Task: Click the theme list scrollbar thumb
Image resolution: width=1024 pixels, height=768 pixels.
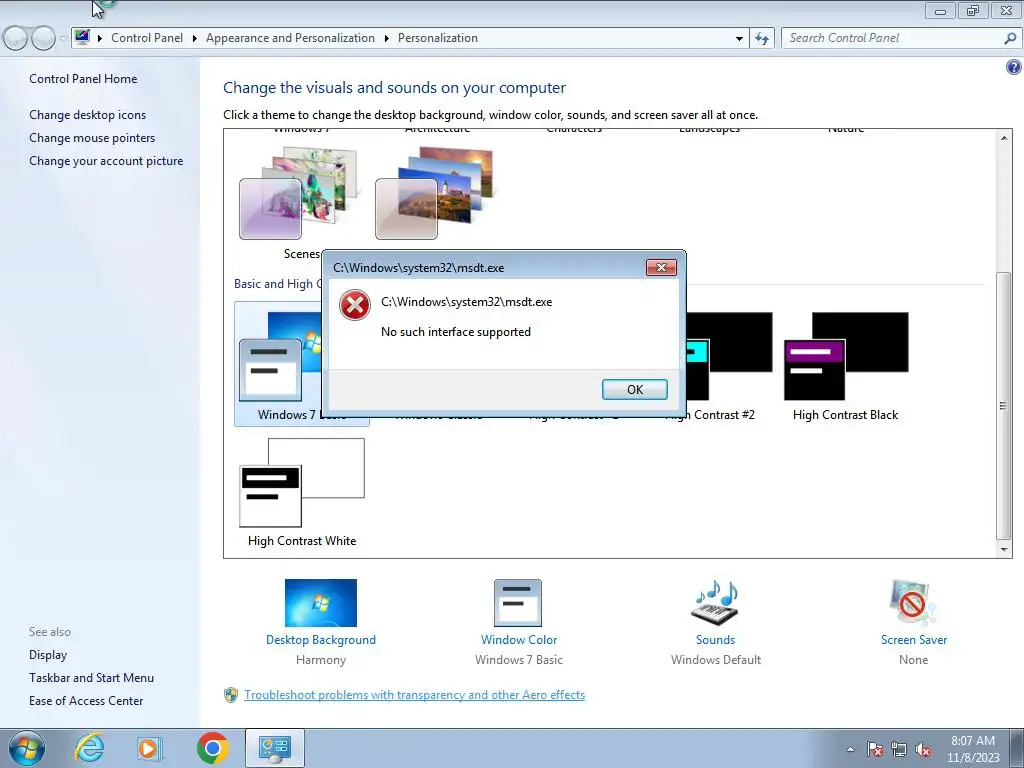Action: [x=1003, y=405]
